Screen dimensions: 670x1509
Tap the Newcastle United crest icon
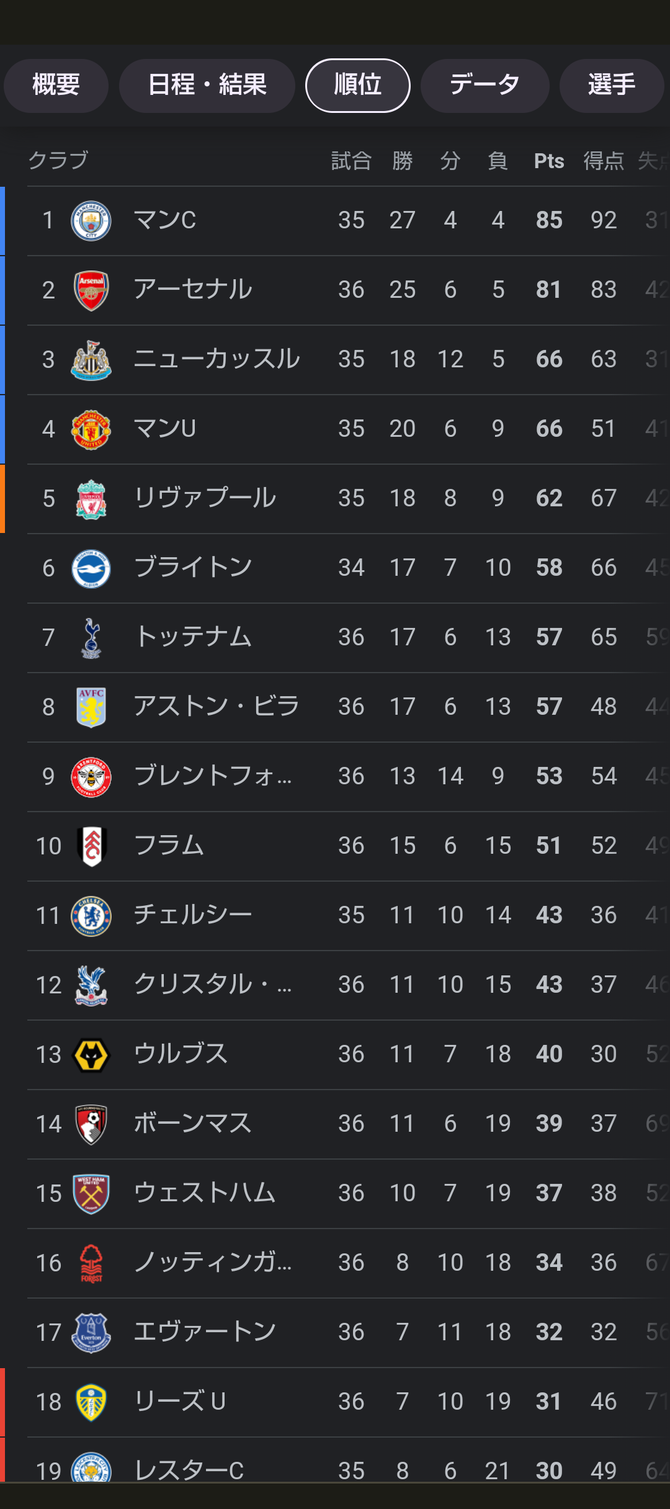[91, 359]
